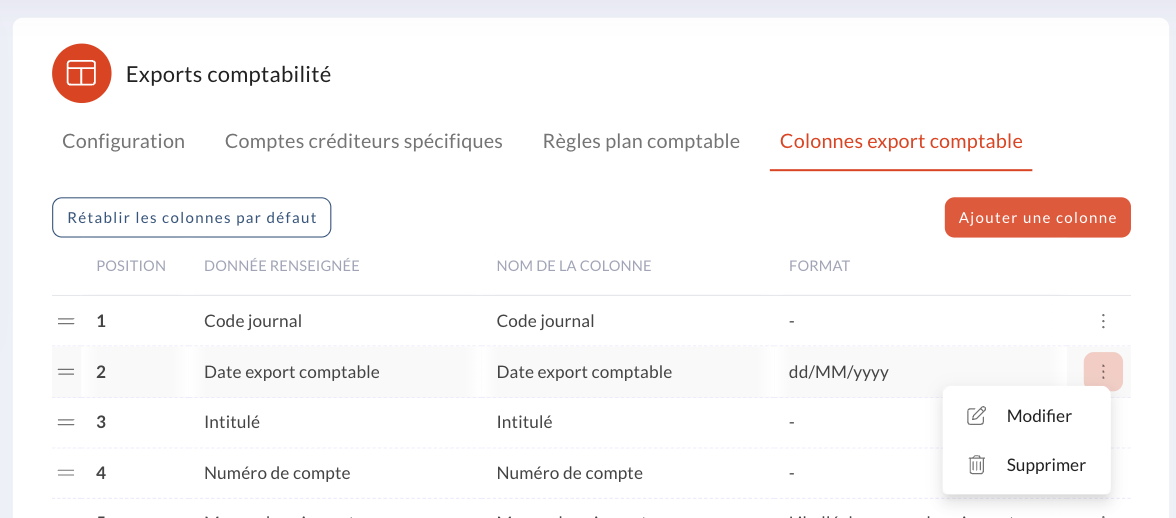The width and height of the screenshot is (1176, 518).
Task: Open the three-dot menu for Code journal row
Action: coord(1102,322)
